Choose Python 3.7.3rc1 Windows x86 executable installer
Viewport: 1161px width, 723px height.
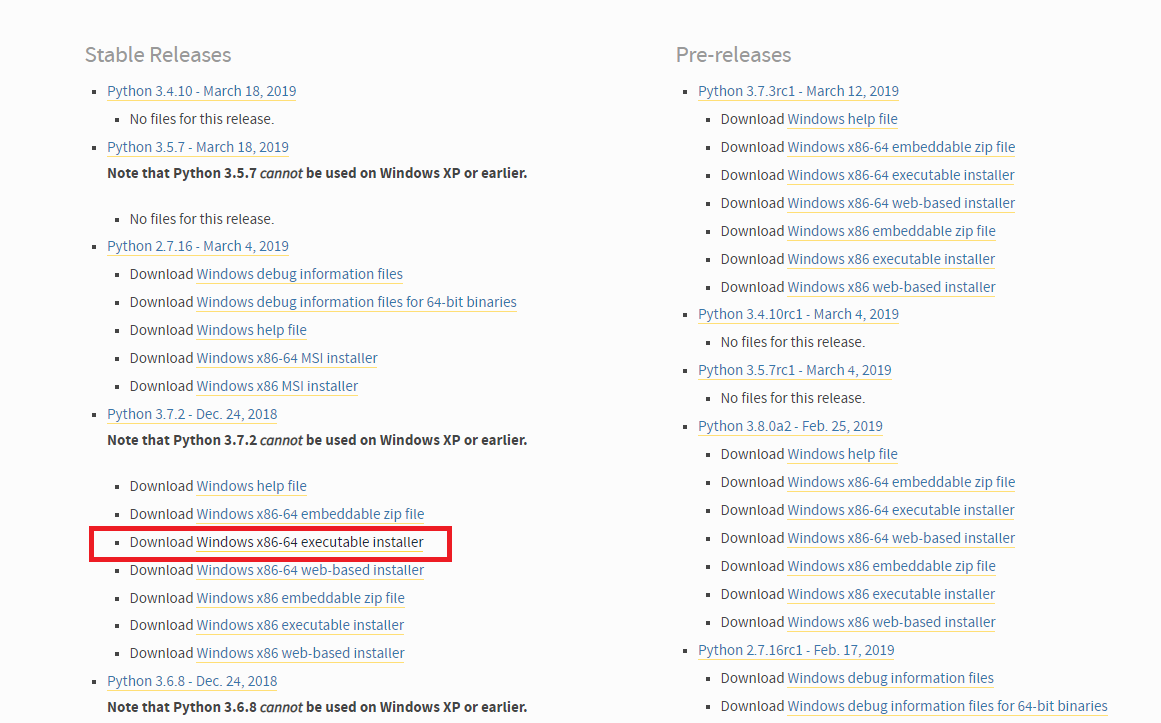891,259
